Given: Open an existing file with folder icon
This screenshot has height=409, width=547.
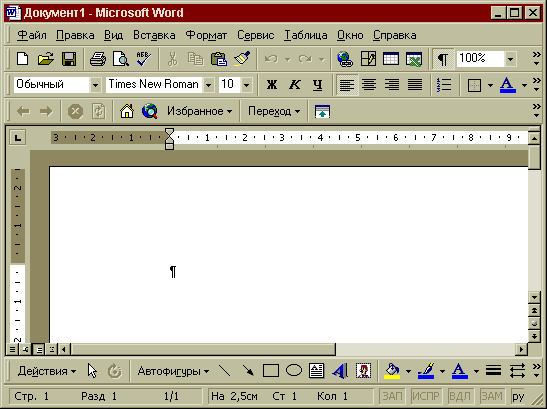Looking at the screenshot, I should click(46, 59).
